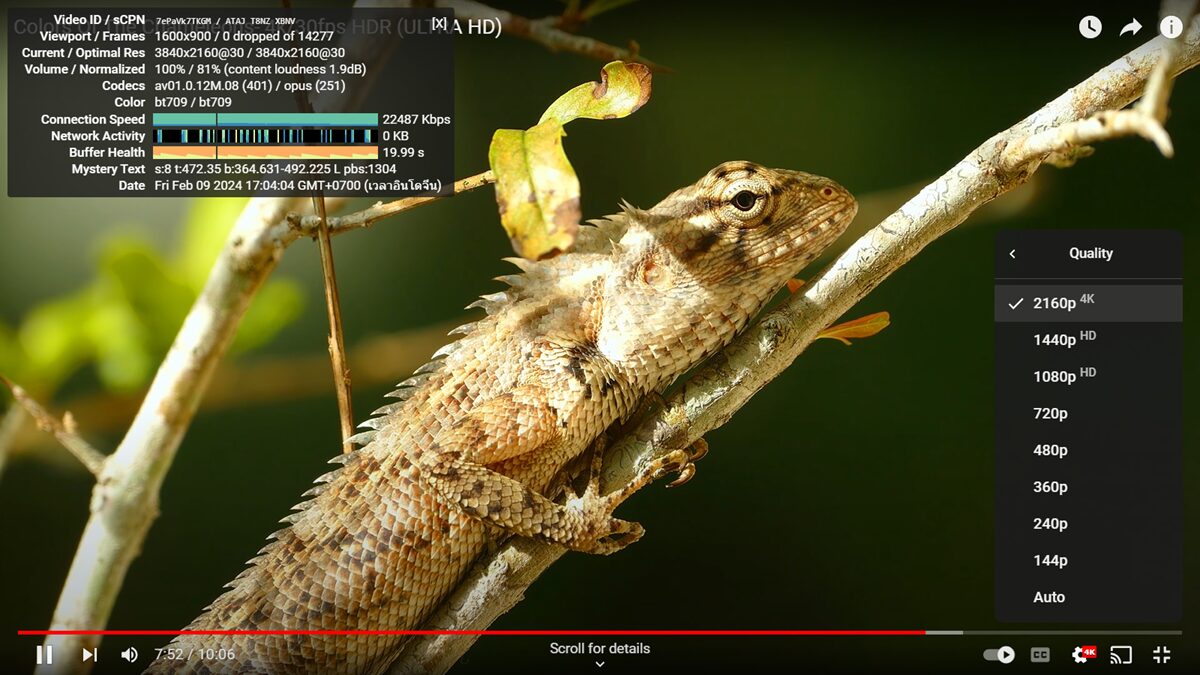Go back from the Quality menu

coord(1012,254)
